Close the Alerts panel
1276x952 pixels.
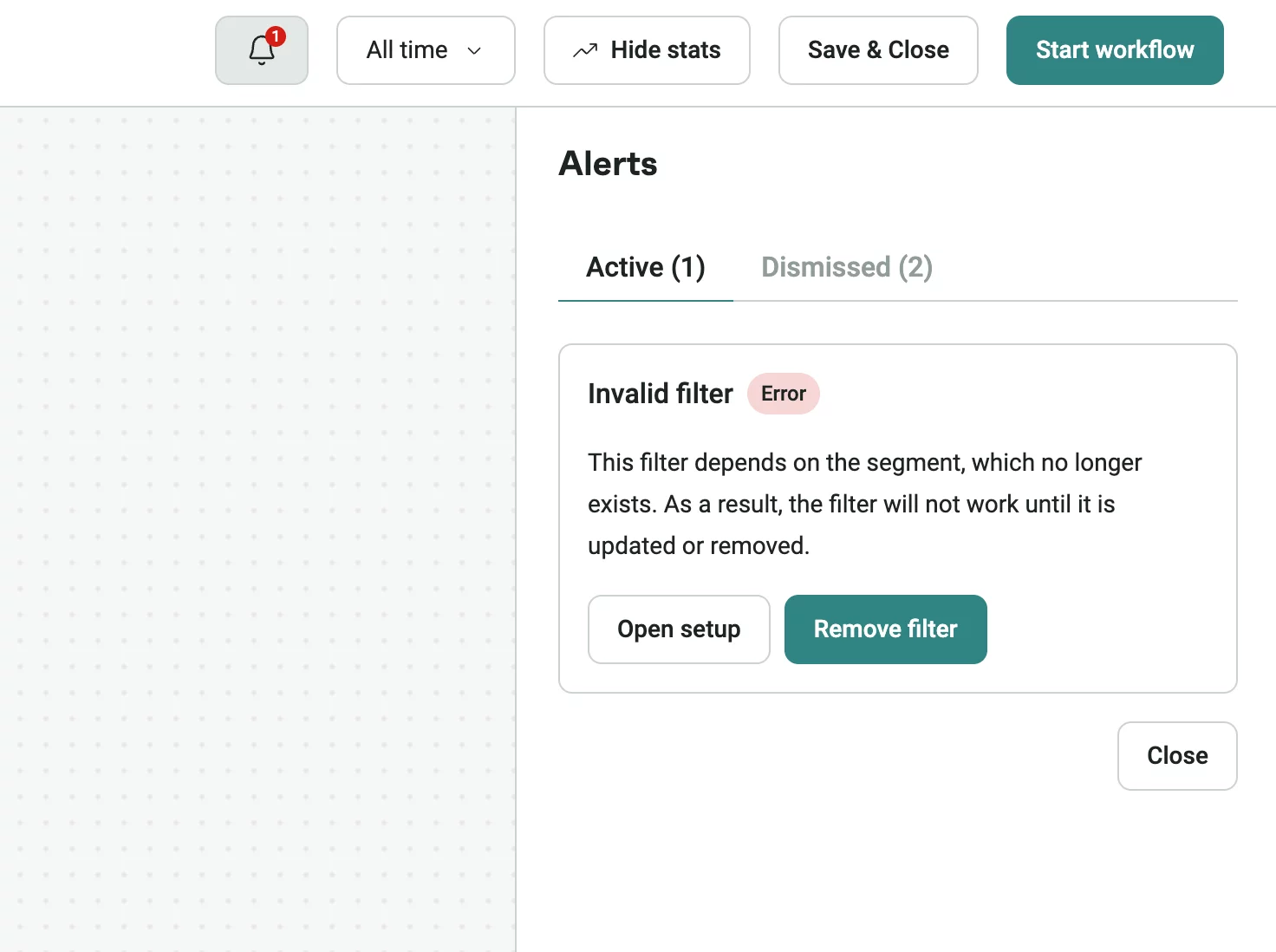1176,756
